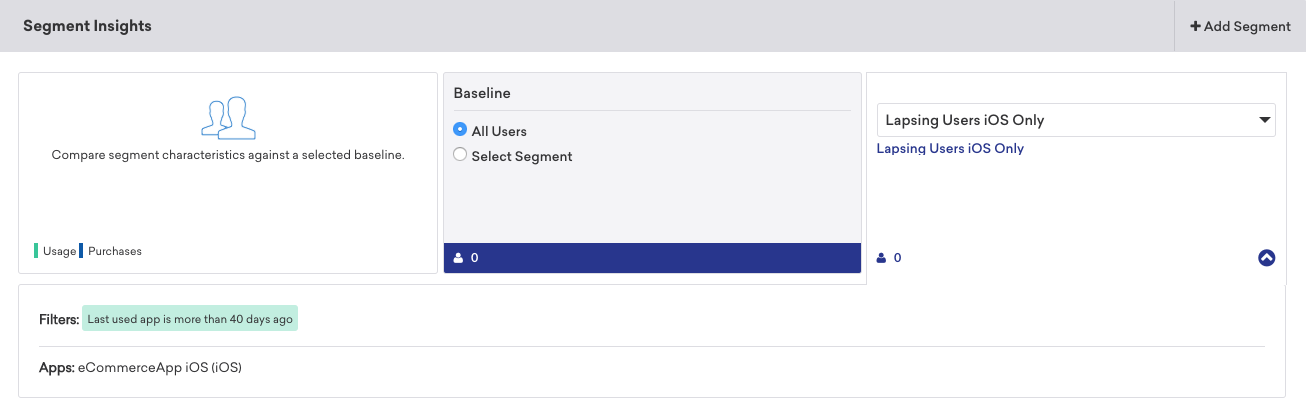Click the blue Purchases legend swatch

pyautogui.click(x=81, y=250)
